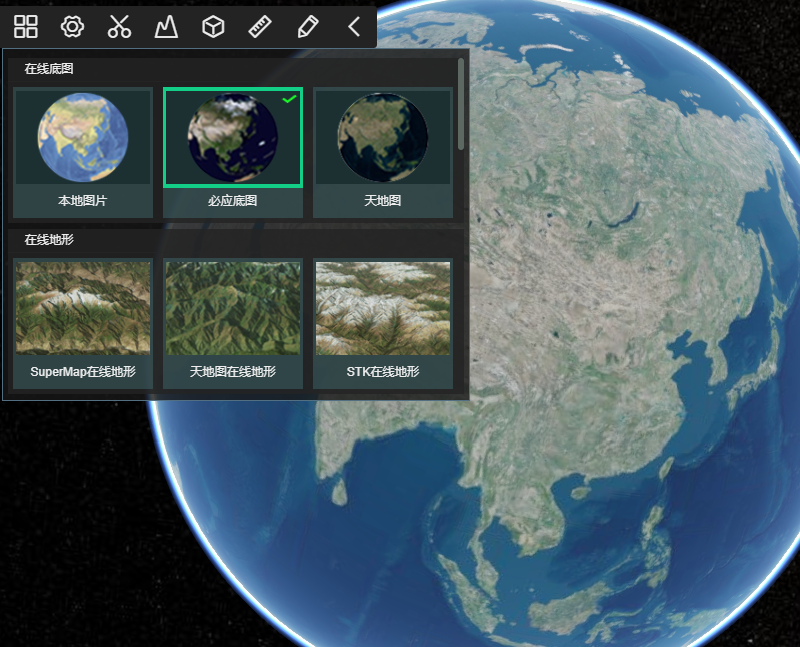Click the 本地图片 label
This screenshot has height=647, width=800.
pyautogui.click(x=83, y=201)
